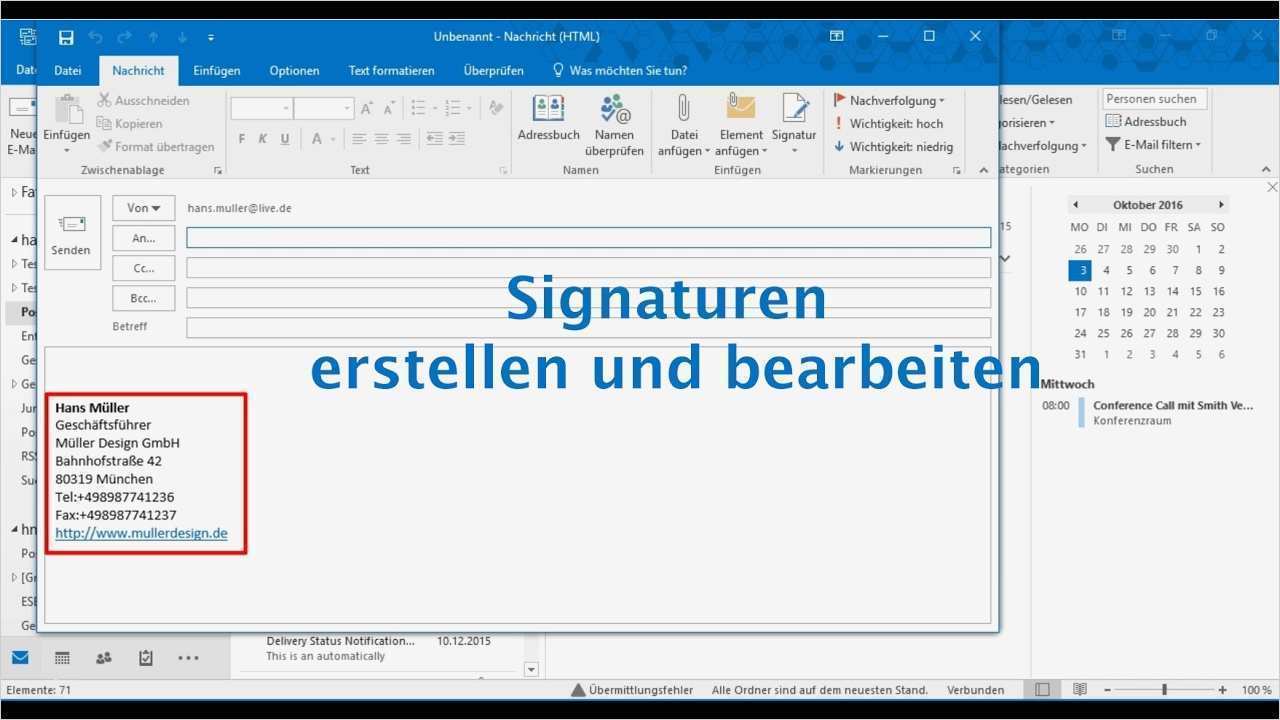Switch to Mail view in the navigation bar
The width and height of the screenshot is (1280, 720).
20,657
